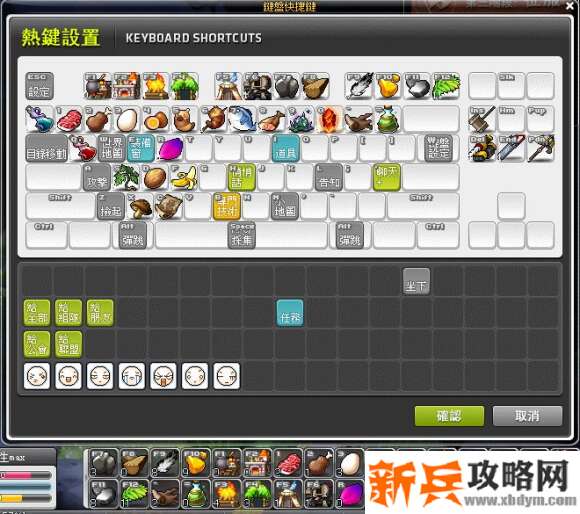Select the 告知 key on L

[x=329, y=177]
